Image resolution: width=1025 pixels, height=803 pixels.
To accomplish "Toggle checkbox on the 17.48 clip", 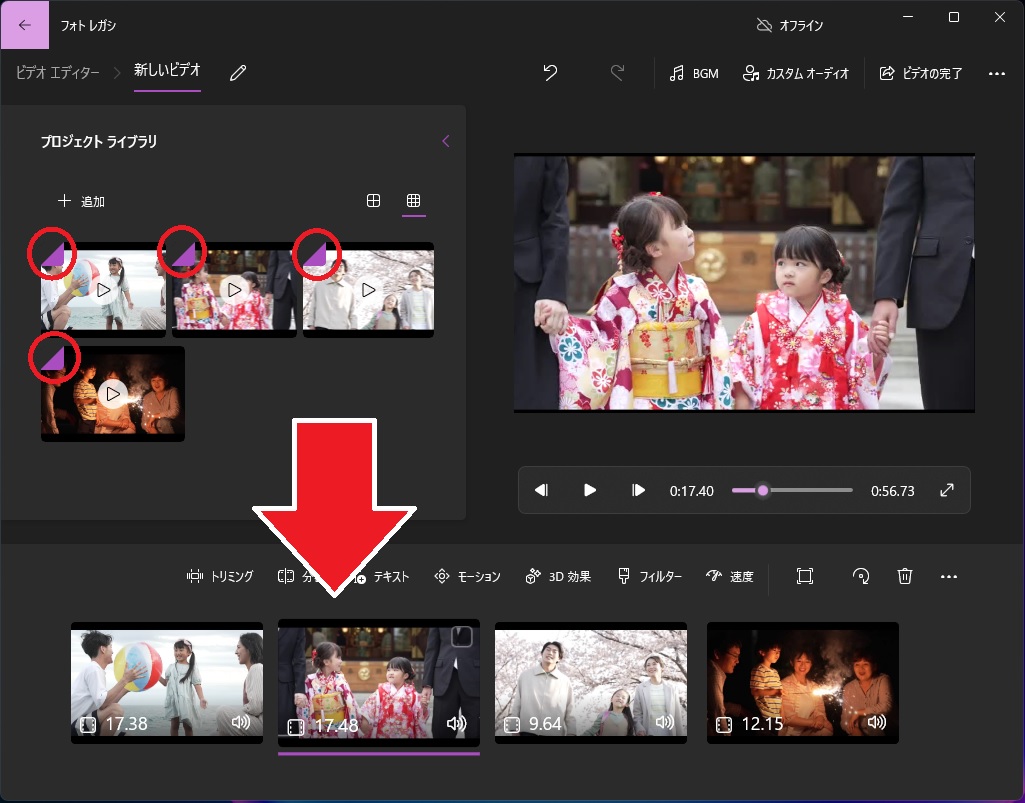I will tap(462, 636).
